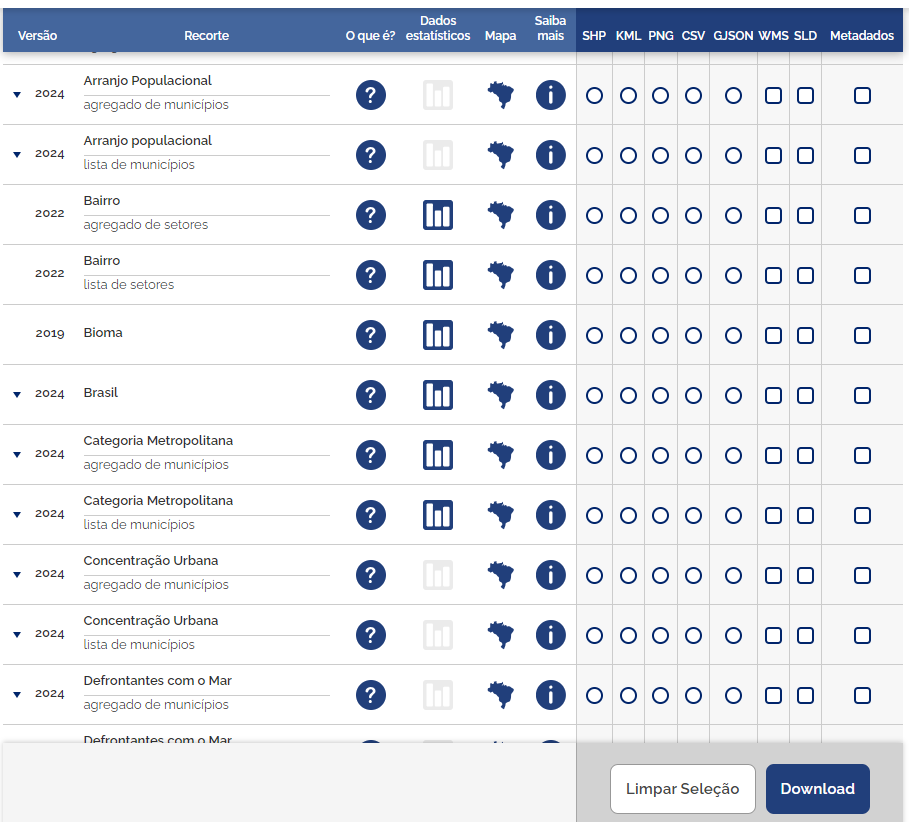Click question mark for Arranjo Populacional agregado de municípios
909x822 pixels.
point(371,95)
